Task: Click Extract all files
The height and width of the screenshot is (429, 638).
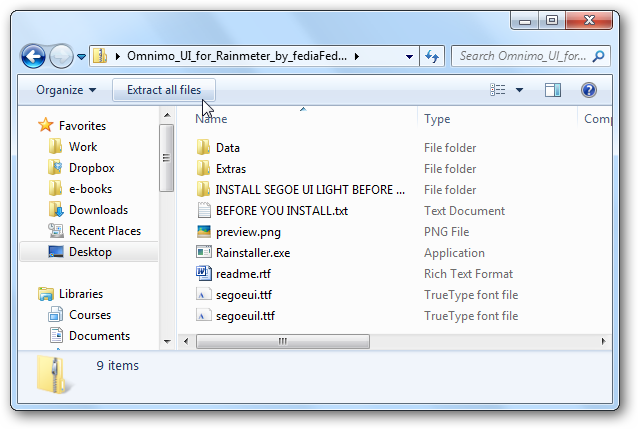Action: tap(164, 90)
